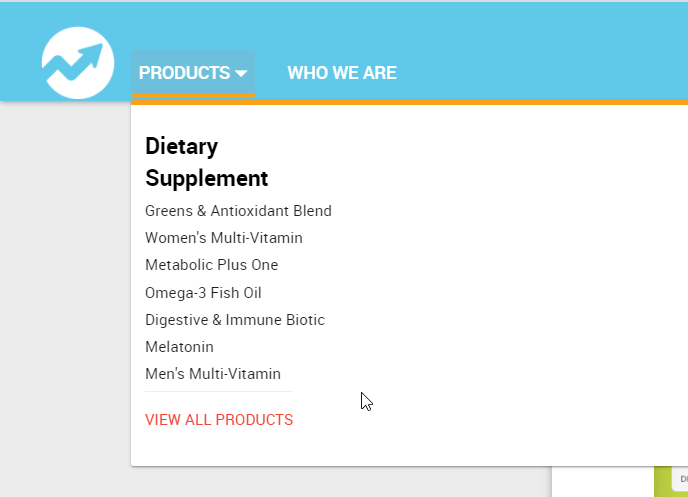Choose Women's Multi-Vitamin from the list
This screenshot has width=688, height=497.
(x=224, y=238)
